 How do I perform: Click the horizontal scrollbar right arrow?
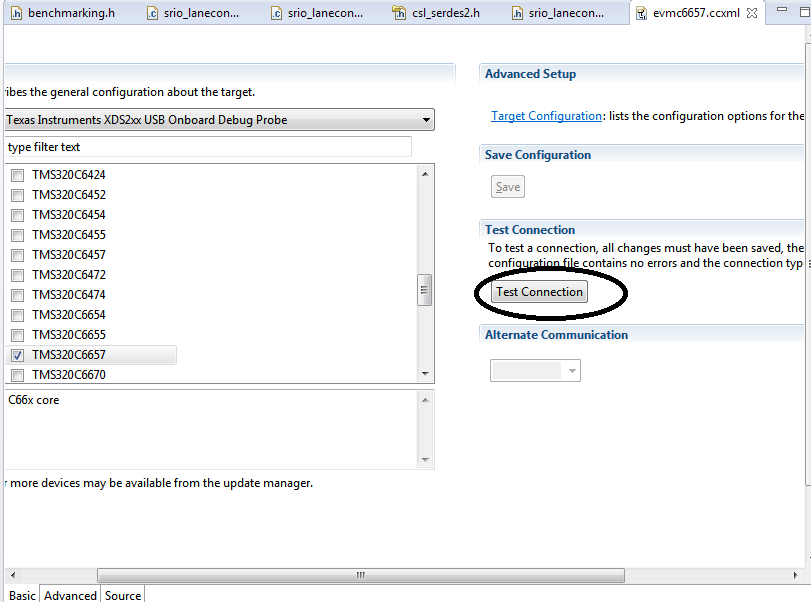(x=795, y=575)
